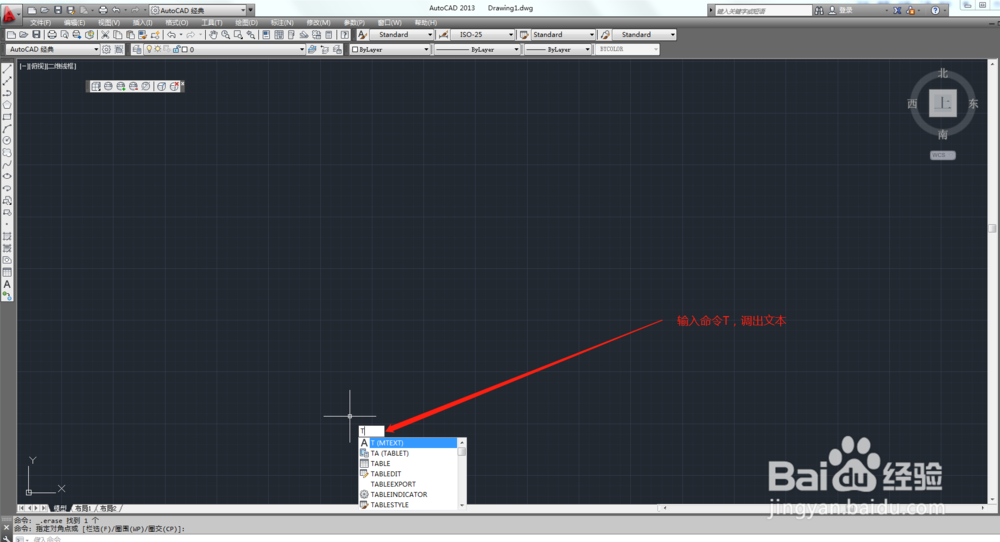
Task: Click the autocomplete list scrollbar down arrow
Action: (x=462, y=505)
